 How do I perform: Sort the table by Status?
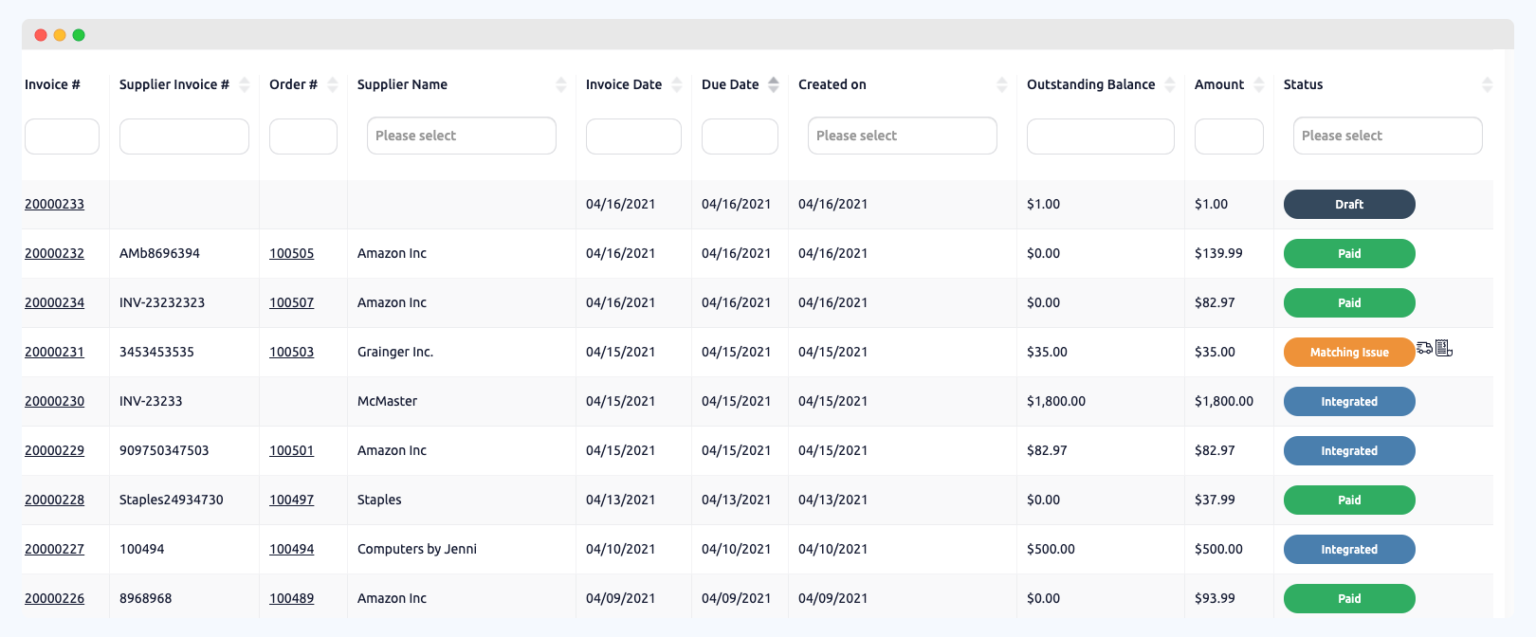click(x=1487, y=84)
